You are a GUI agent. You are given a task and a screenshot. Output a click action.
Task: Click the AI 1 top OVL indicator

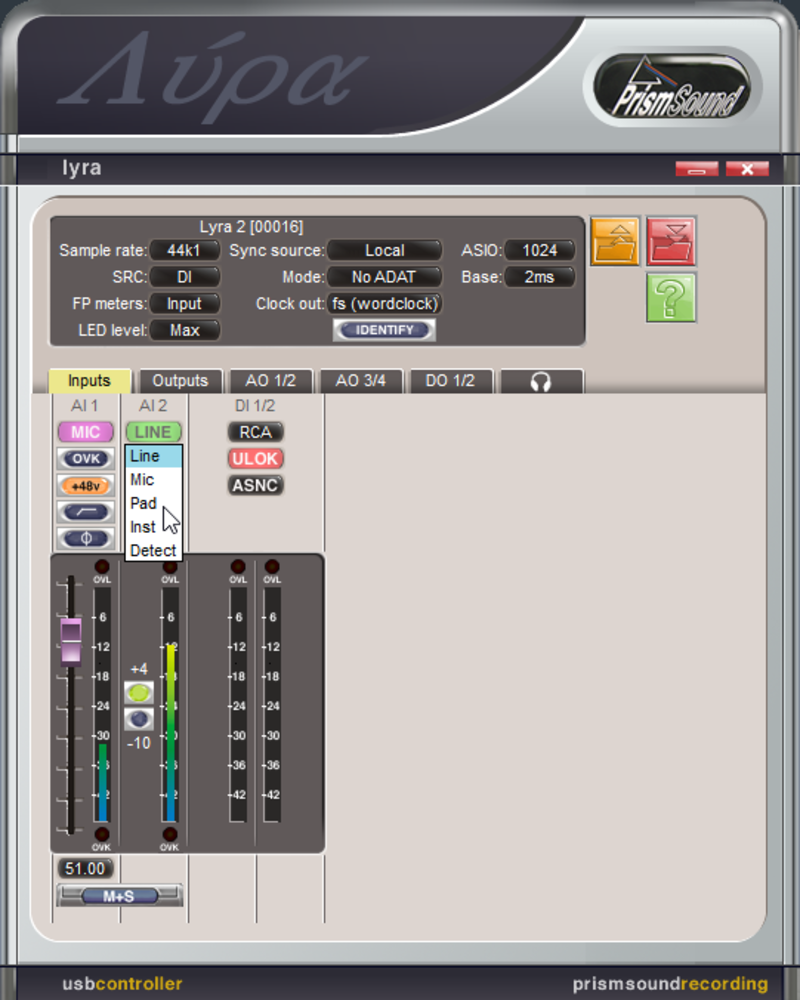[101, 567]
